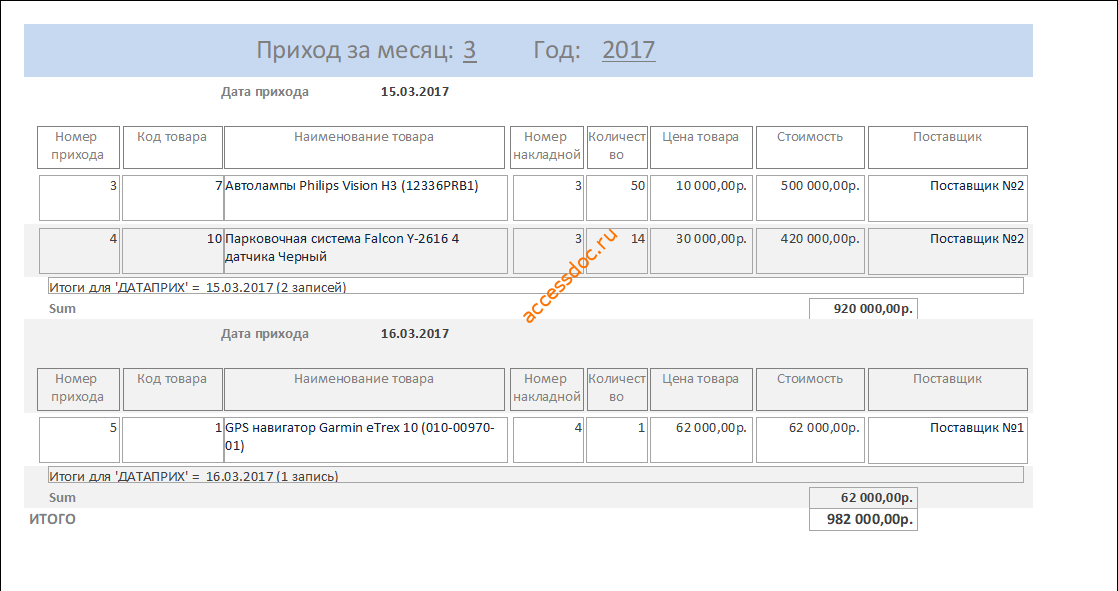The image size is (1118, 591).
Task: Click the 'Наименование товара' header in the 16.03.2017 group
Action: point(364,389)
